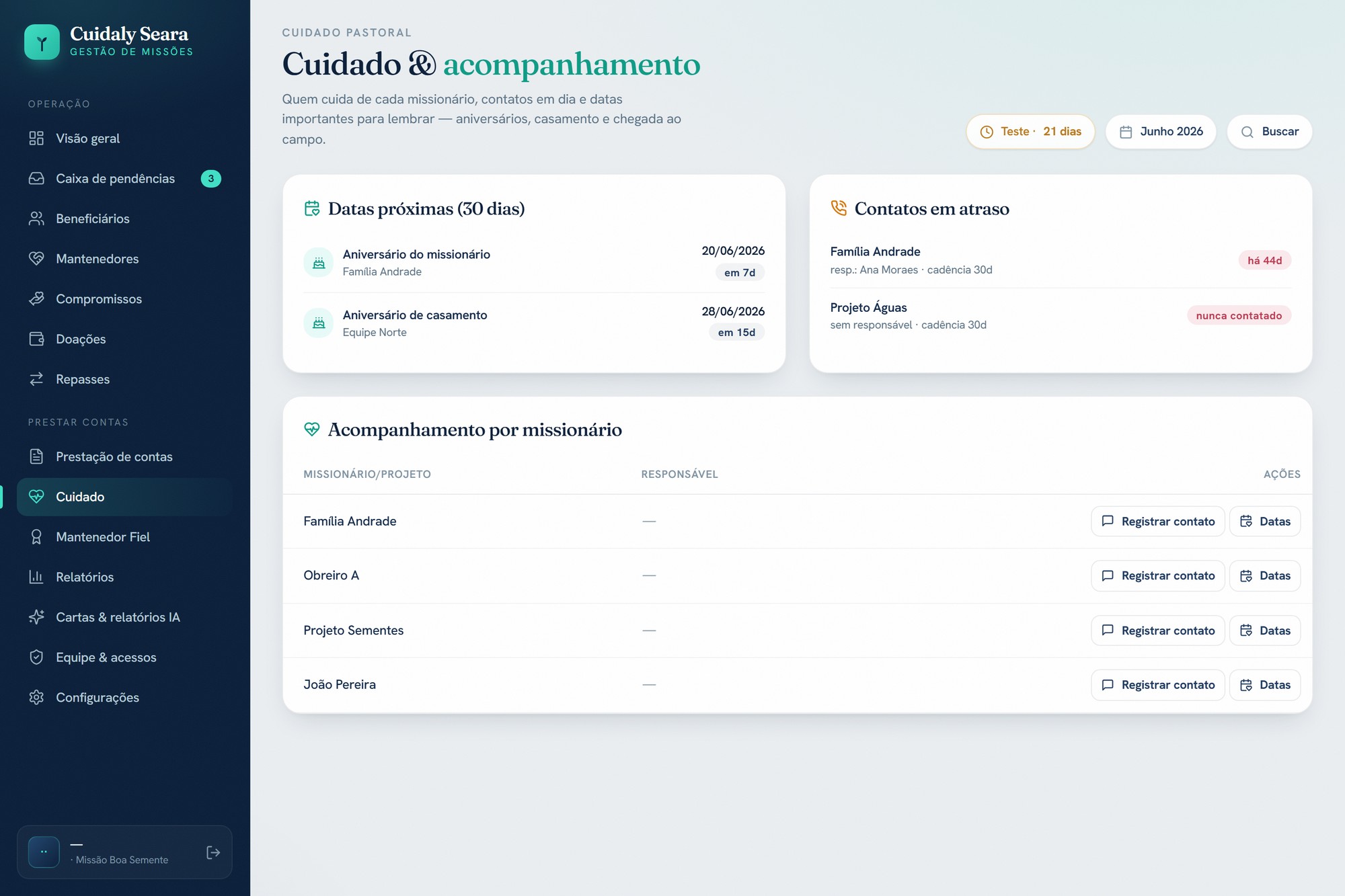
Task: Click the heart icon beside Acompanhamento por missionário
Action: 312,430
